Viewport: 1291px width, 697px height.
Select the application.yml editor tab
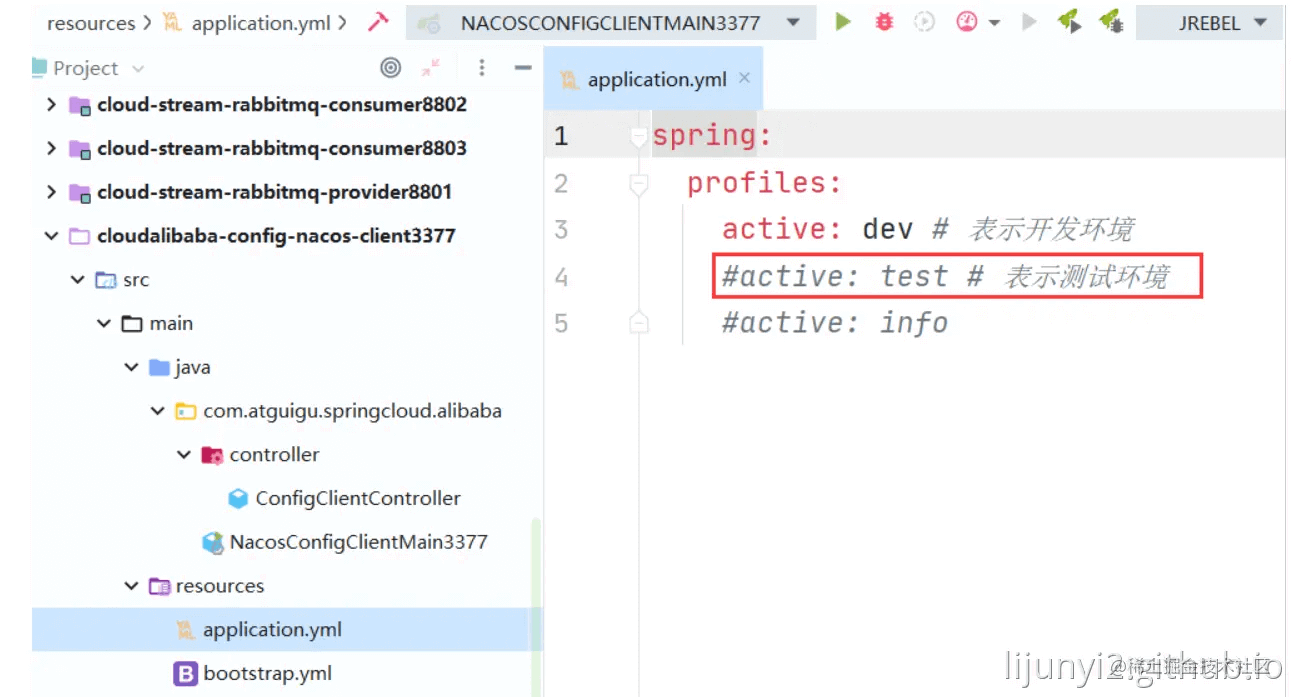(x=656, y=80)
